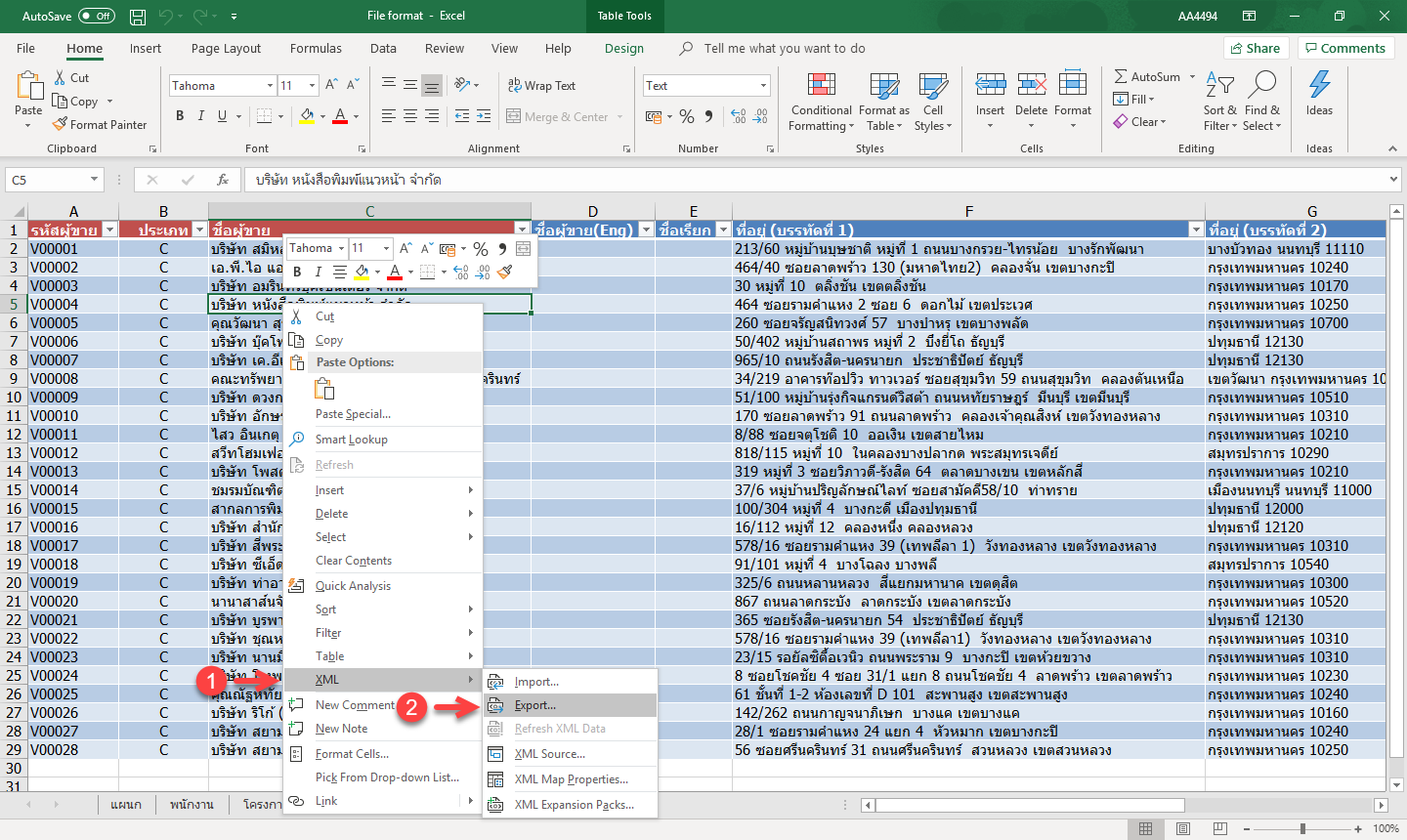Choose Quick Analysis in context menu
The width and height of the screenshot is (1407, 840).
383,586
